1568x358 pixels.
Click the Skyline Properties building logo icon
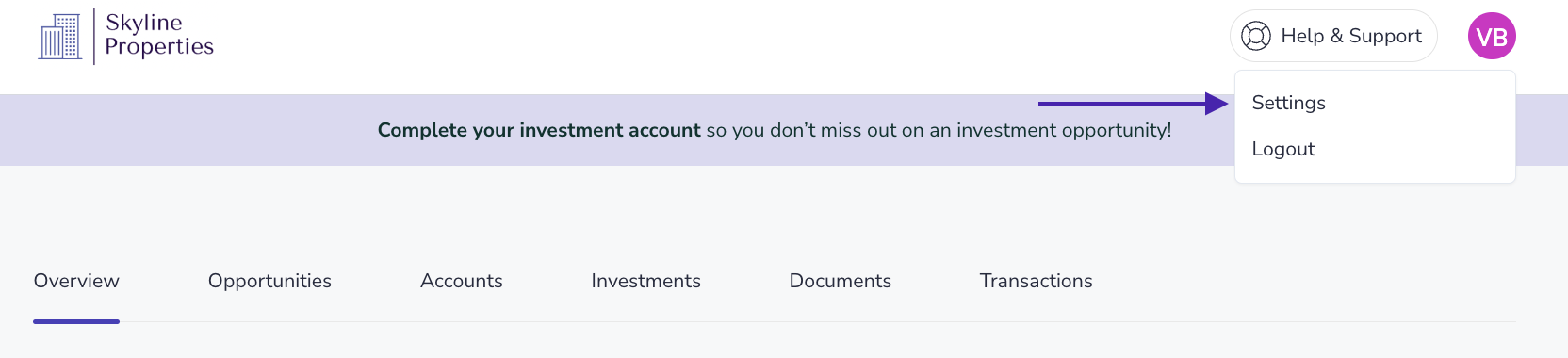pos(60,37)
